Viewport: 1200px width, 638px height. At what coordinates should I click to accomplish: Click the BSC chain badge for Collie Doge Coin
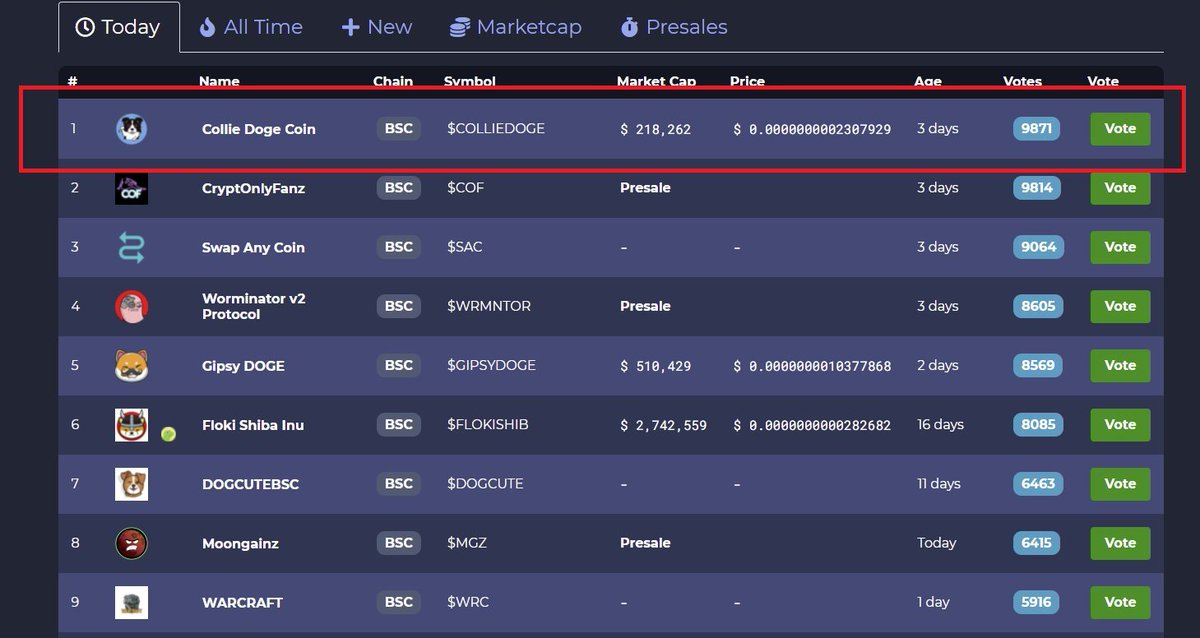point(399,129)
